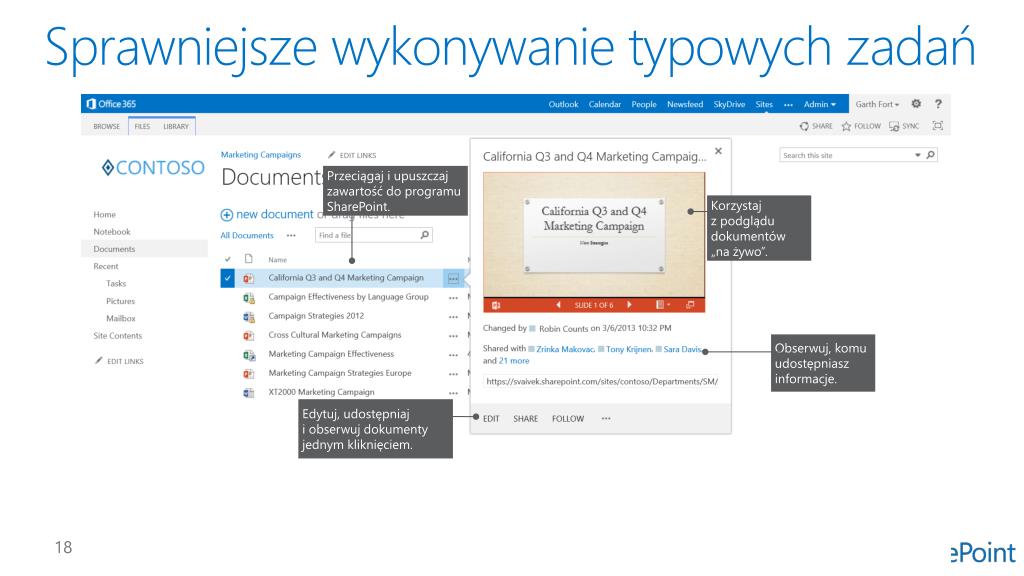Switch to the Files ribbon tab
Image resolution: width=1024 pixels, height=576 pixels.
[142, 126]
